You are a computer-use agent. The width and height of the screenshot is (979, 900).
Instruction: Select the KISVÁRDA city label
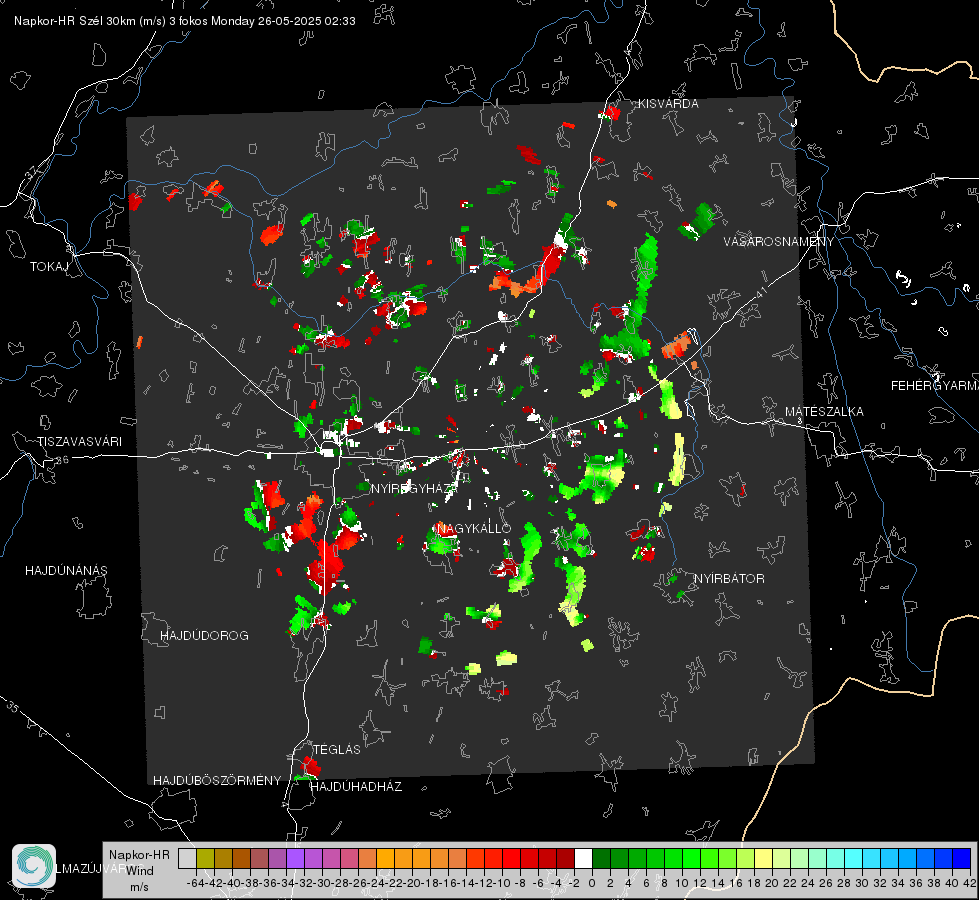click(668, 104)
